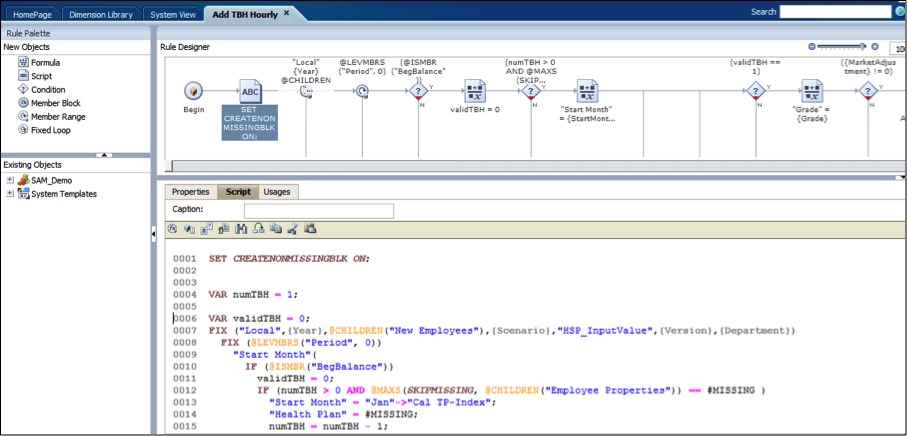Click the Begin node in the flowchart
This screenshot has height=436, width=907.
(194, 91)
